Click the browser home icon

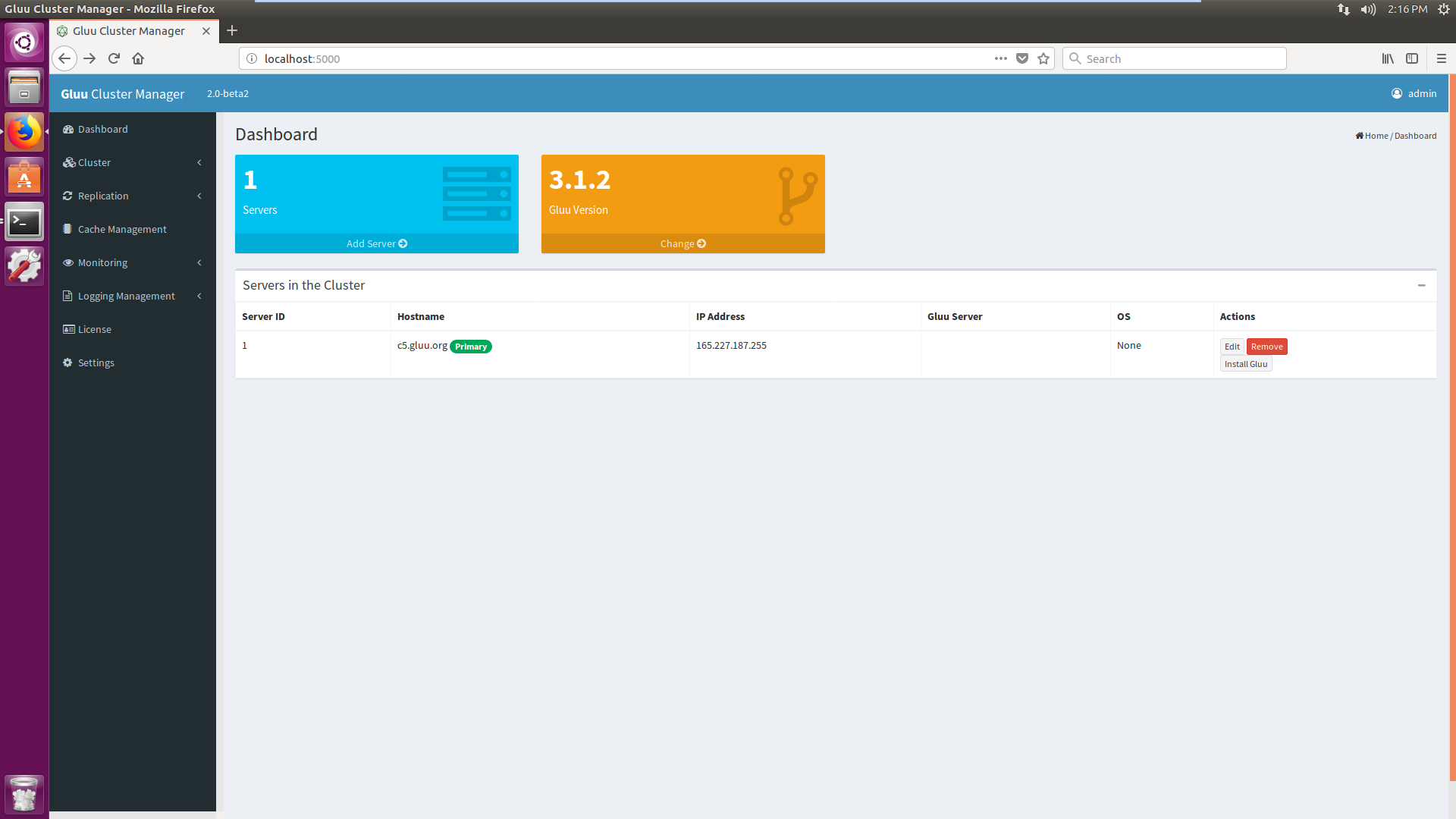[138, 58]
